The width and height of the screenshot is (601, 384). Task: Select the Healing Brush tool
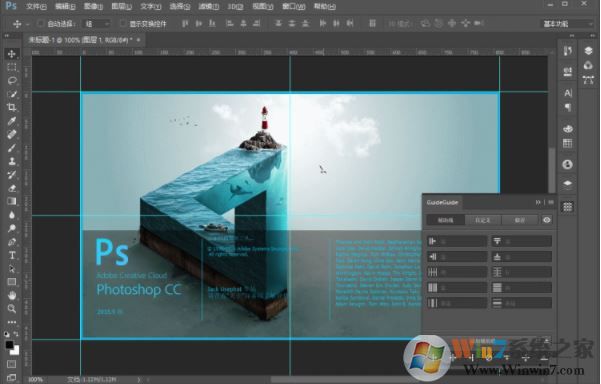pos(12,134)
